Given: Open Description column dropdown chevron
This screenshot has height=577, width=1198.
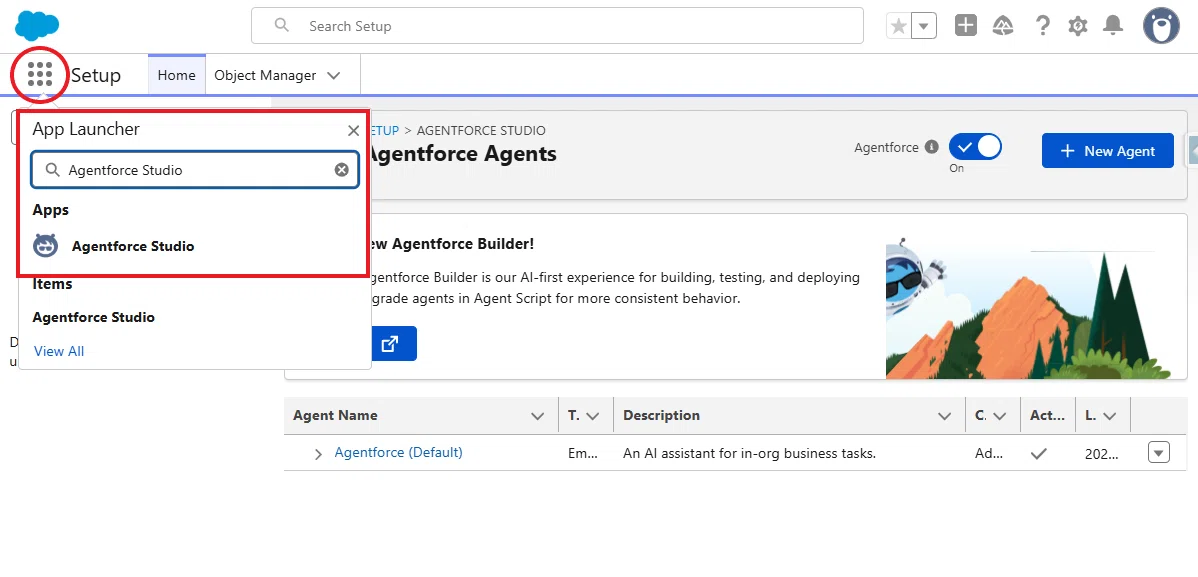Looking at the screenshot, I should click(x=944, y=416).
